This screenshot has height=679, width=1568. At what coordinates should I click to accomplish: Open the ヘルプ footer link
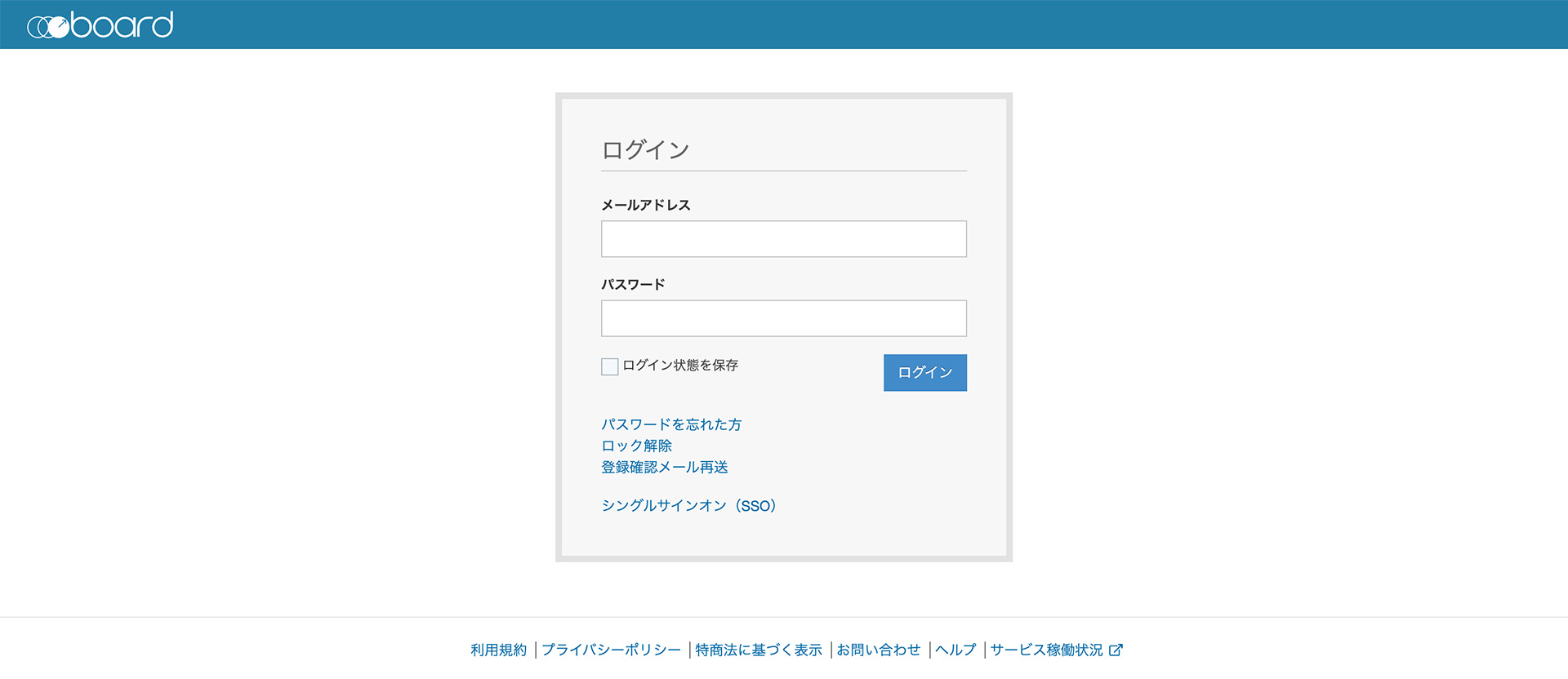pyautogui.click(x=955, y=650)
